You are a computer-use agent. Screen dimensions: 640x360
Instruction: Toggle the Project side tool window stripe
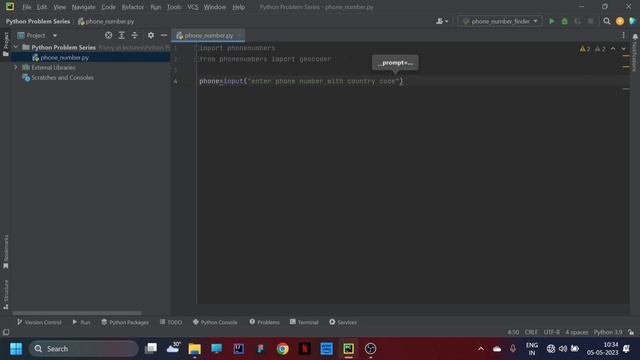[6, 44]
